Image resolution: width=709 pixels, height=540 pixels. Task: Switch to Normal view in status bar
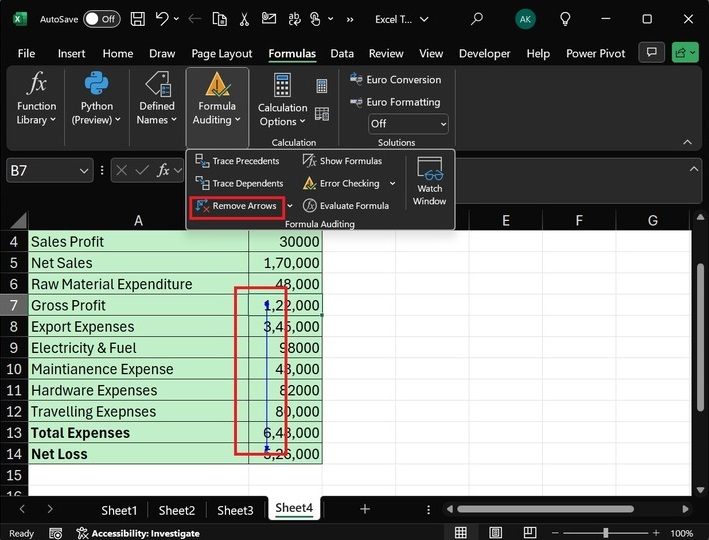[461, 533]
